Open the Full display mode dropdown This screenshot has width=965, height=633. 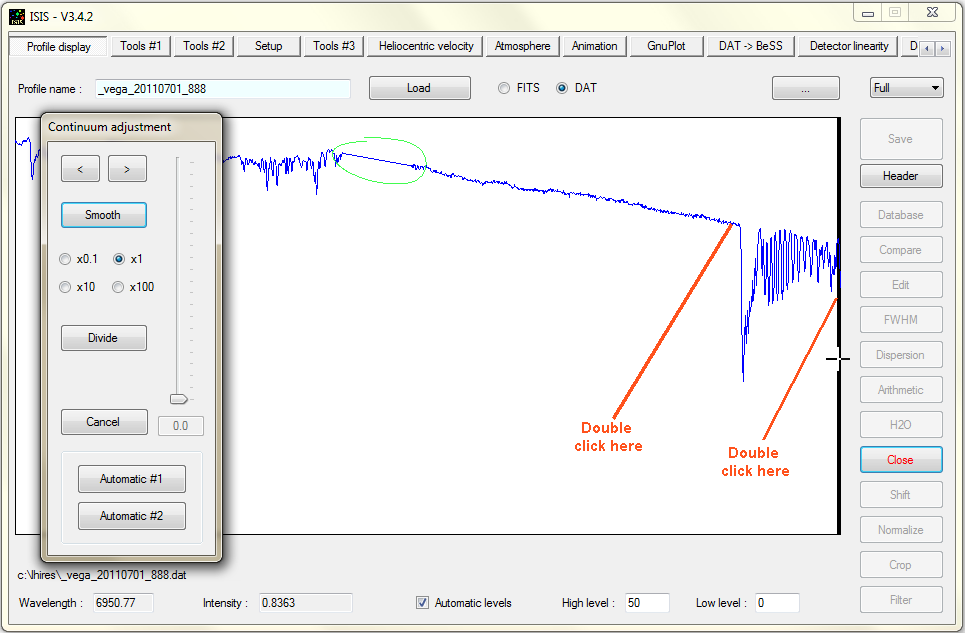(x=906, y=88)
